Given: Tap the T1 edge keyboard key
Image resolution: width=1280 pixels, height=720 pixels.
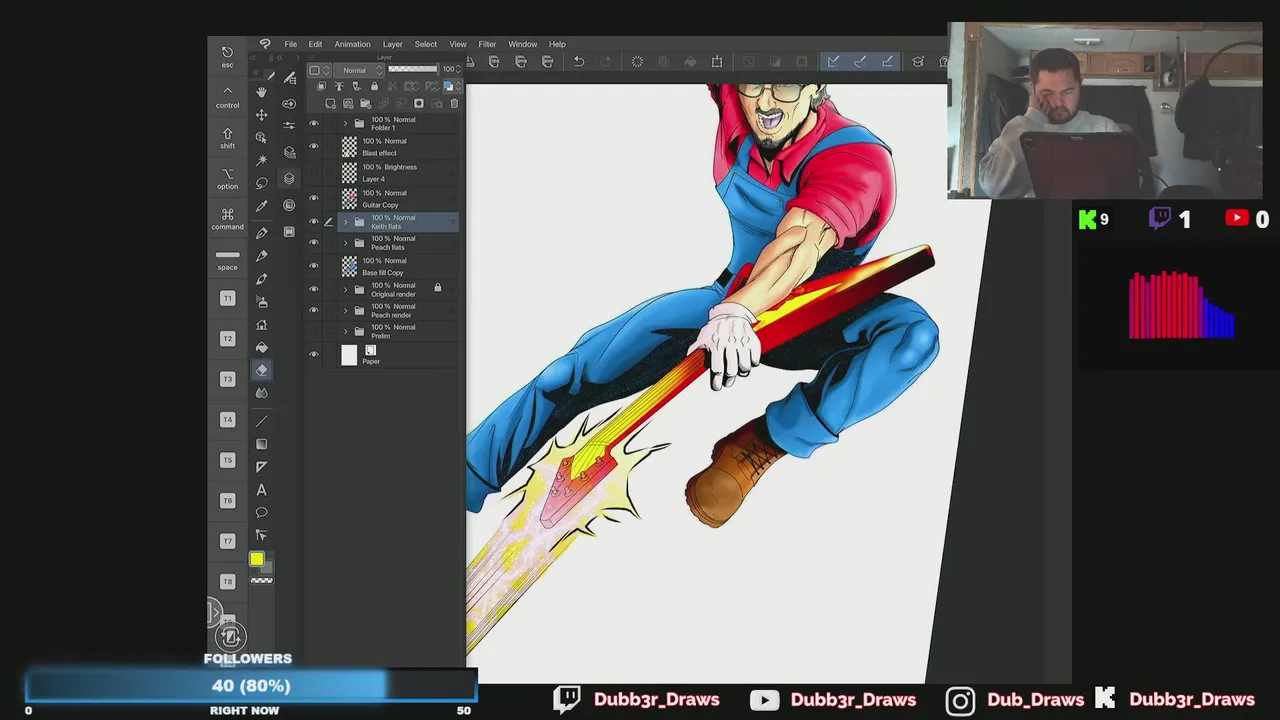Looking at the screenshot, I should pyautogui.click(x=228, y=298).
